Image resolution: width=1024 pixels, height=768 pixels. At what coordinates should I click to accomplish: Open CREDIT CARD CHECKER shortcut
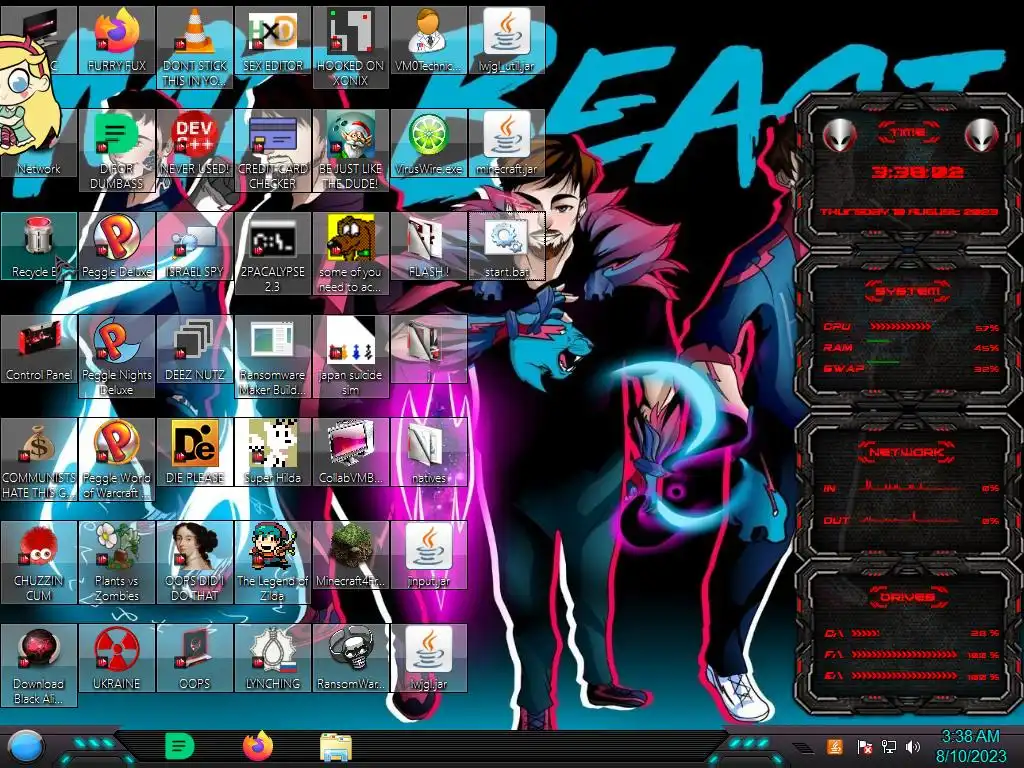pos(273,151)
